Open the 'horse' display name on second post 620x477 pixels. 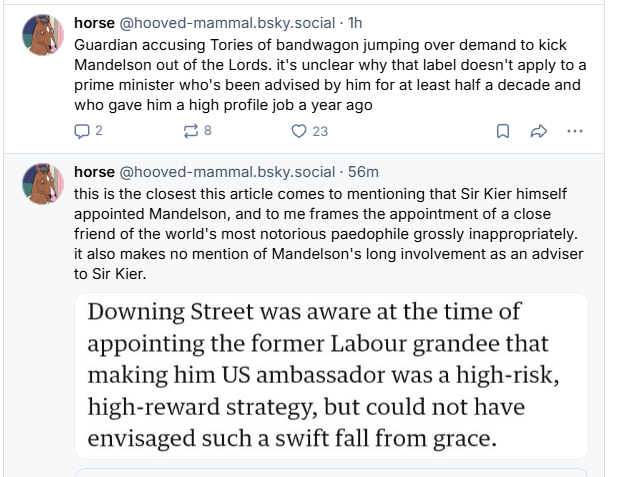pyautogui.click(x=95, y=171)
